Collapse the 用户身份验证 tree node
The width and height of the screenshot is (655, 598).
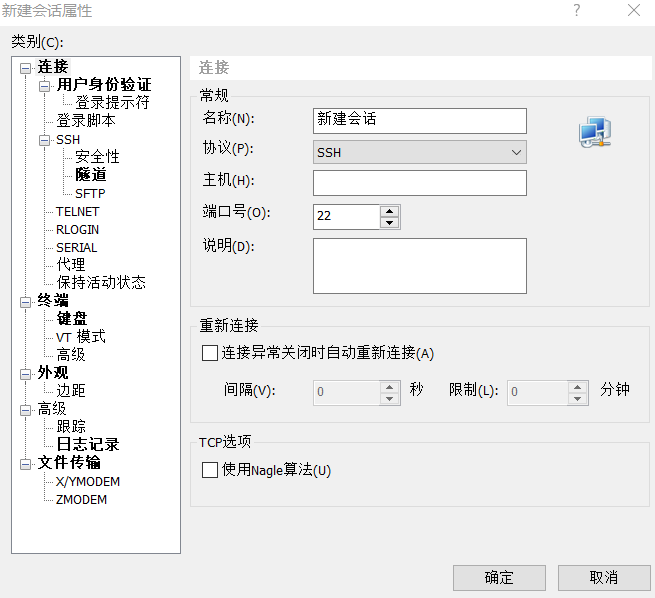point(44,86)
